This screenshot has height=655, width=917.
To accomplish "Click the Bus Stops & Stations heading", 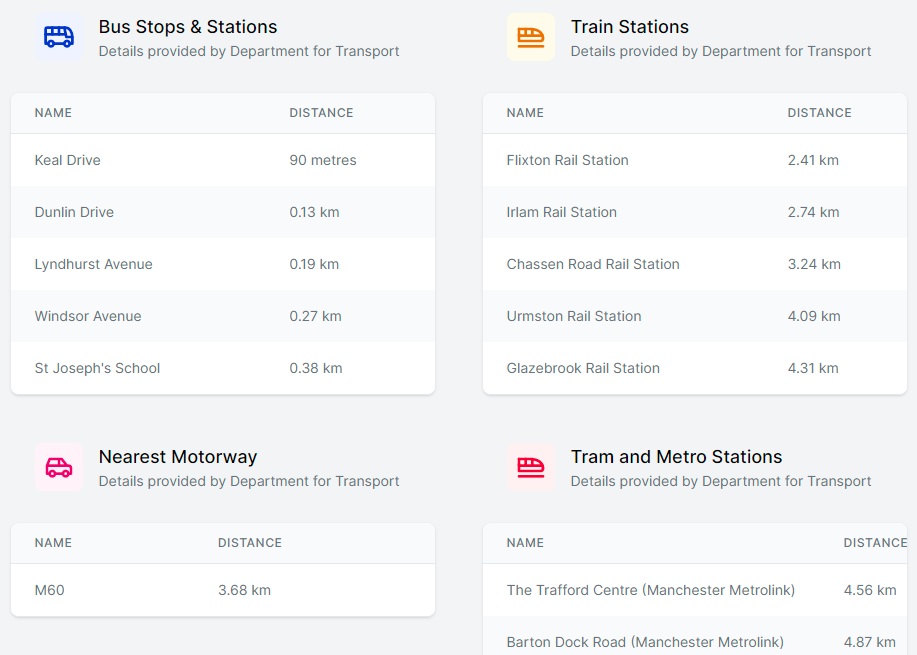I will (x=188, y=27).
